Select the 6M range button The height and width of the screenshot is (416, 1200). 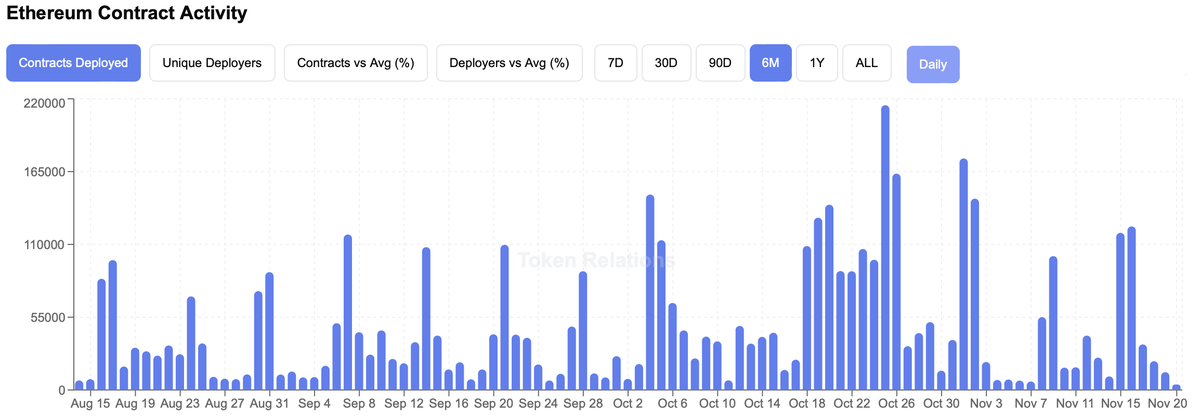[x=770, y=63]
